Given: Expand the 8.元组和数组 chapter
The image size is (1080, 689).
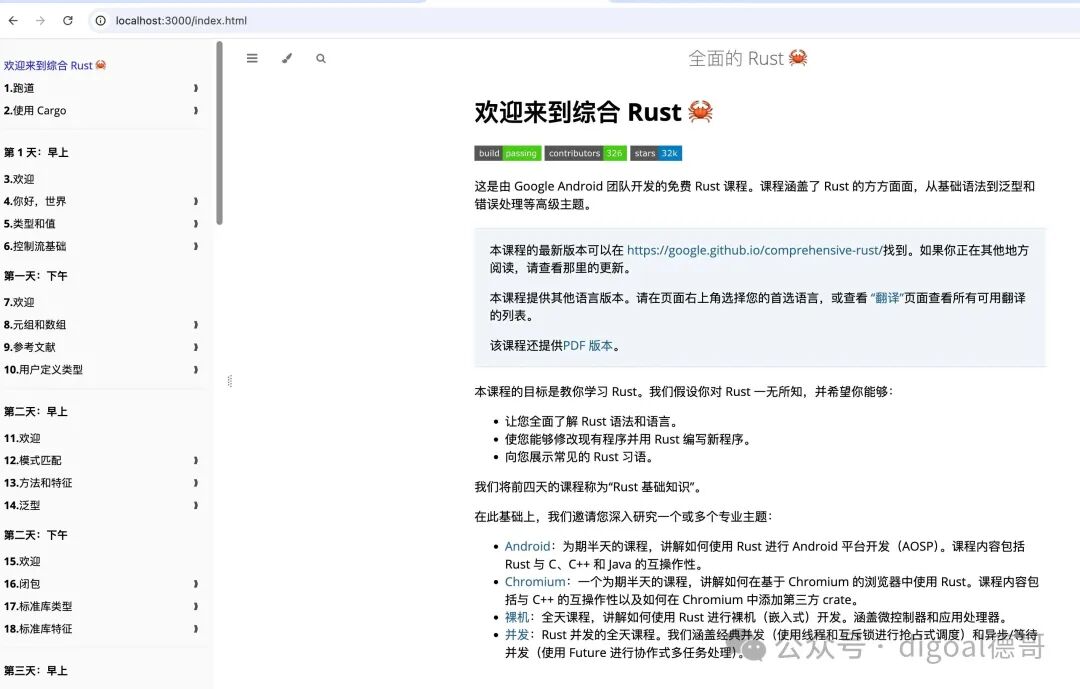Looking at the screenshot, I should pos(196,325).
